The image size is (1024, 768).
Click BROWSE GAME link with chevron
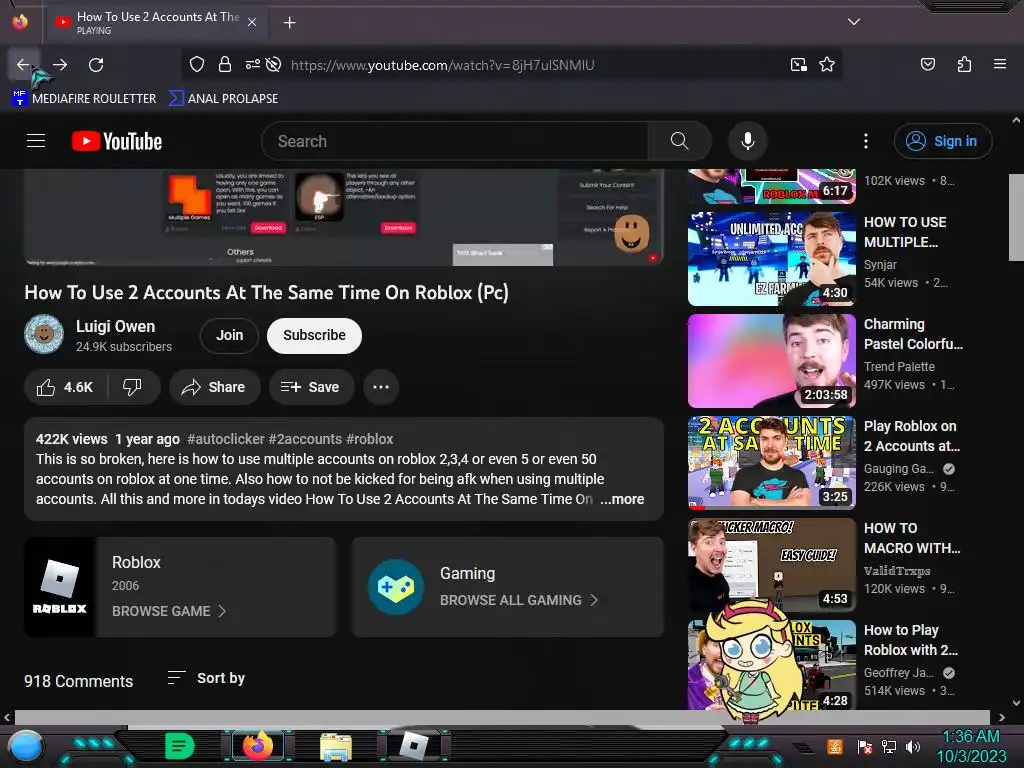coord(168,611)
